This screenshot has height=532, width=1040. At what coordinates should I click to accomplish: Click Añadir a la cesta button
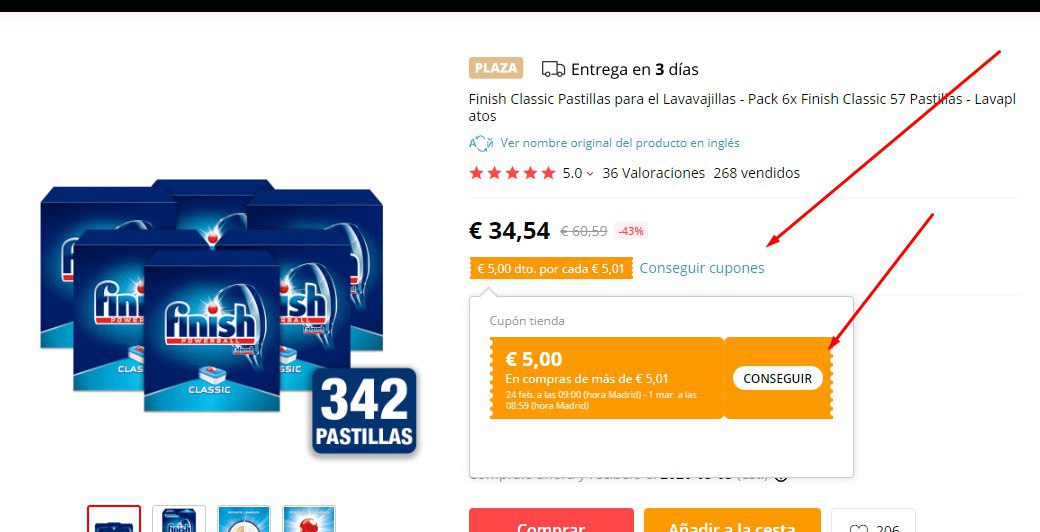732,521
